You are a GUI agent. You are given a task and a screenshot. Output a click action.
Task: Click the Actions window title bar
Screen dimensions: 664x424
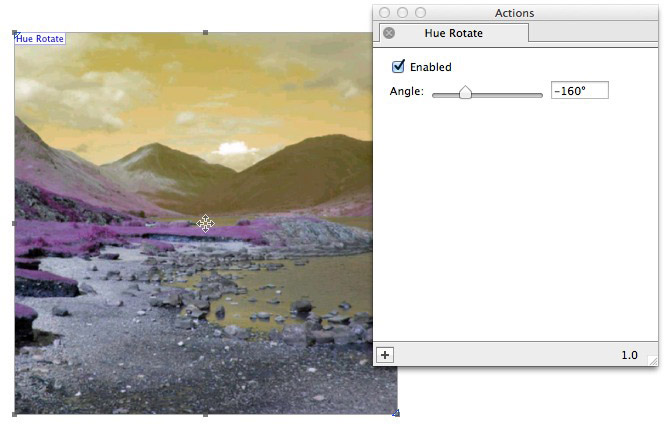click(x=515, y=13)
